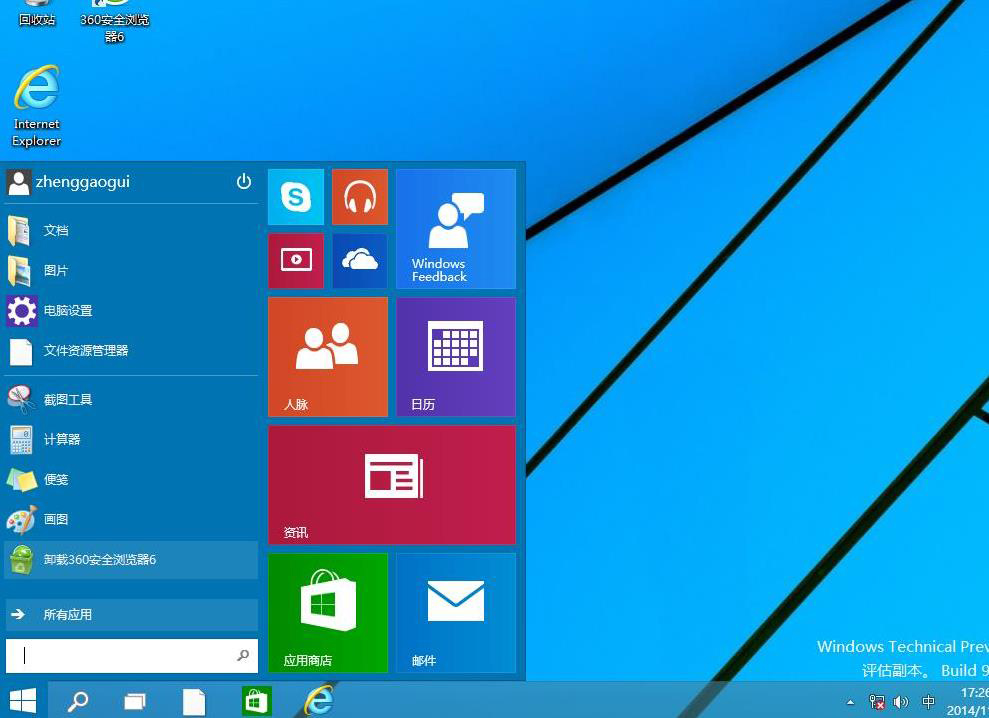Open the Video tile

(x=296, y=261)
